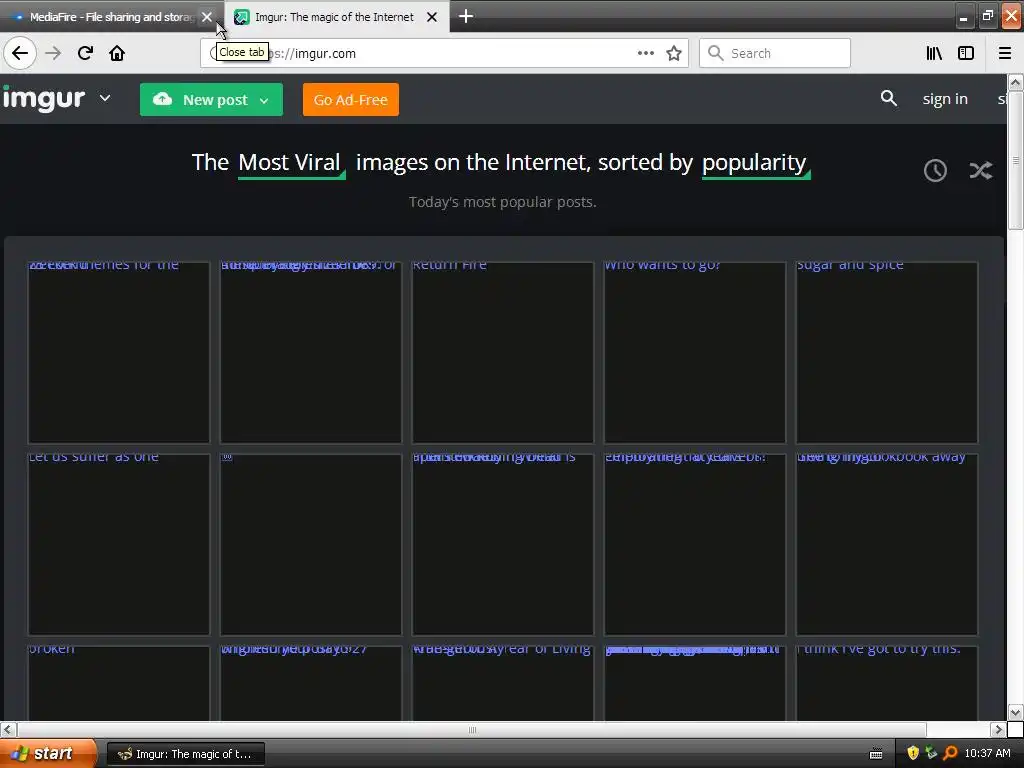Click the Go Ad-Free button
Screen dimensions: 1024x768
351,99
